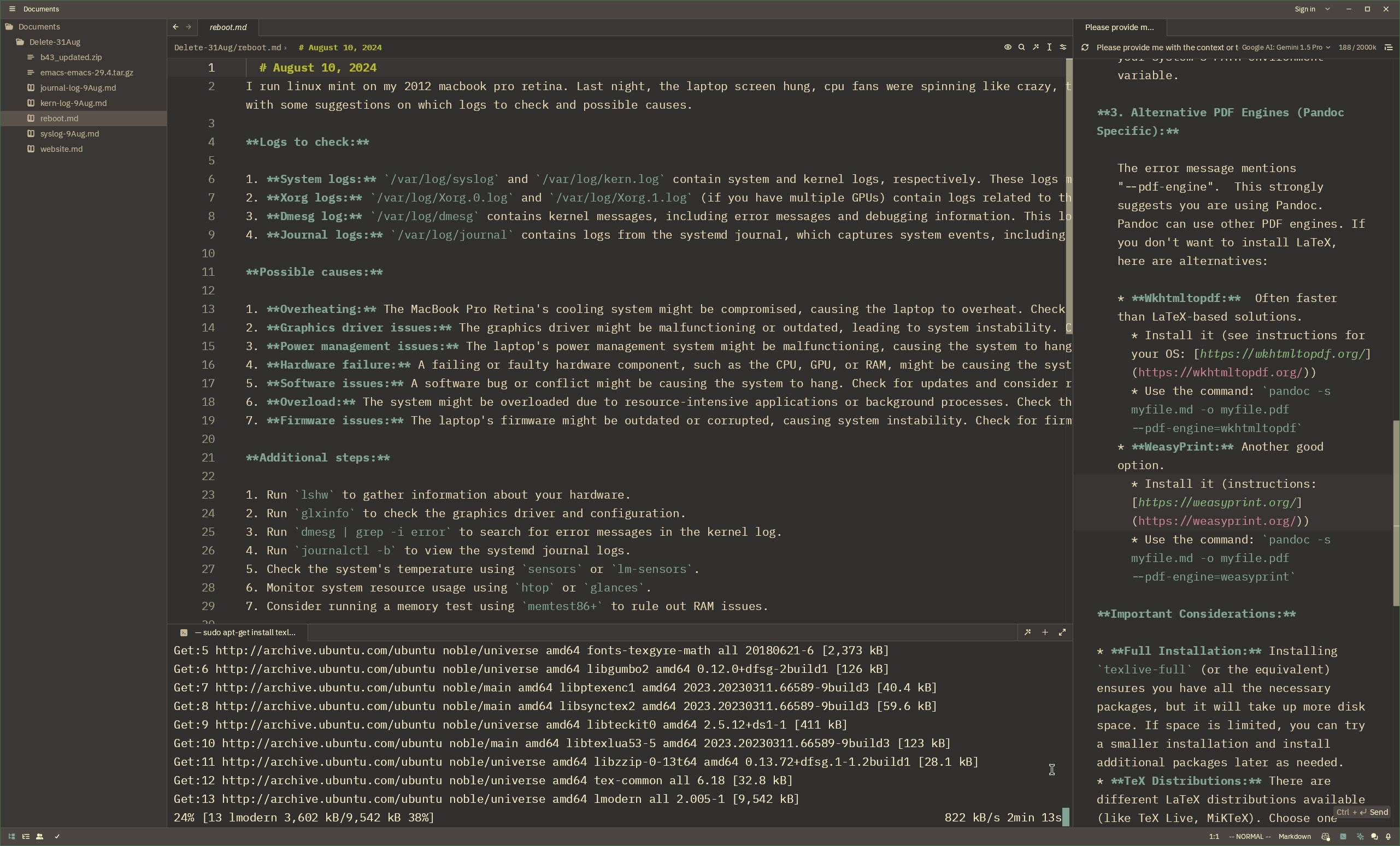Open kern-log-9Aug.md file

point(84,103)
